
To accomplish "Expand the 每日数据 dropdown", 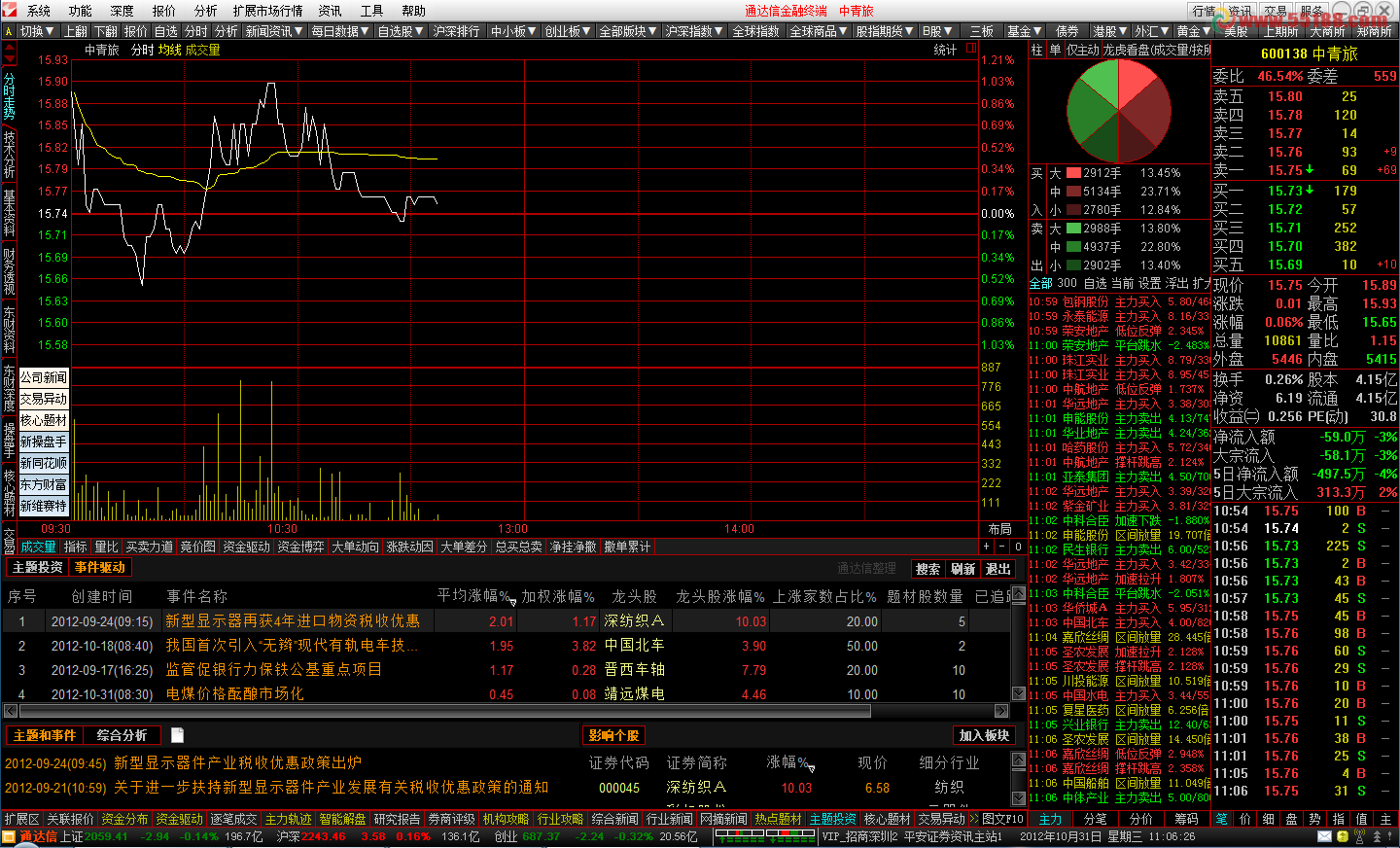I will tap(340, 31).
